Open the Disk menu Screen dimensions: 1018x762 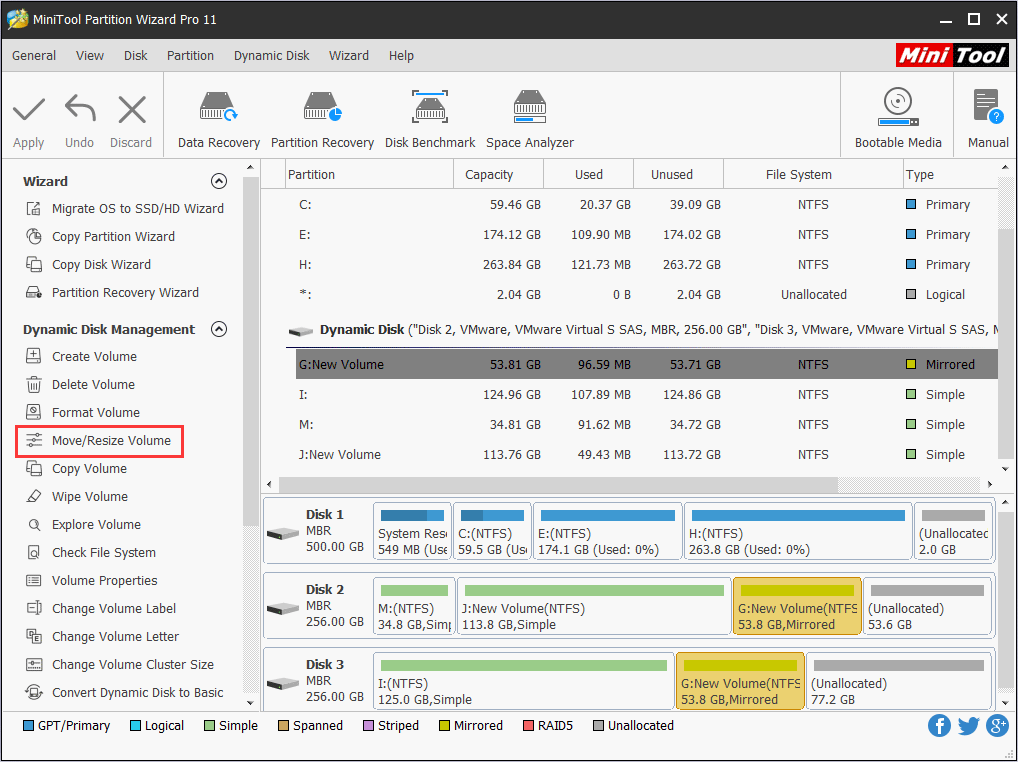click(136, 56)
